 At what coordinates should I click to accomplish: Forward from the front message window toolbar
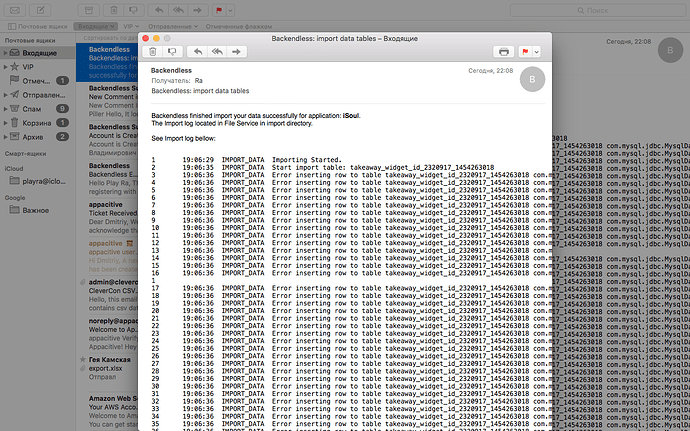(237, 52)
